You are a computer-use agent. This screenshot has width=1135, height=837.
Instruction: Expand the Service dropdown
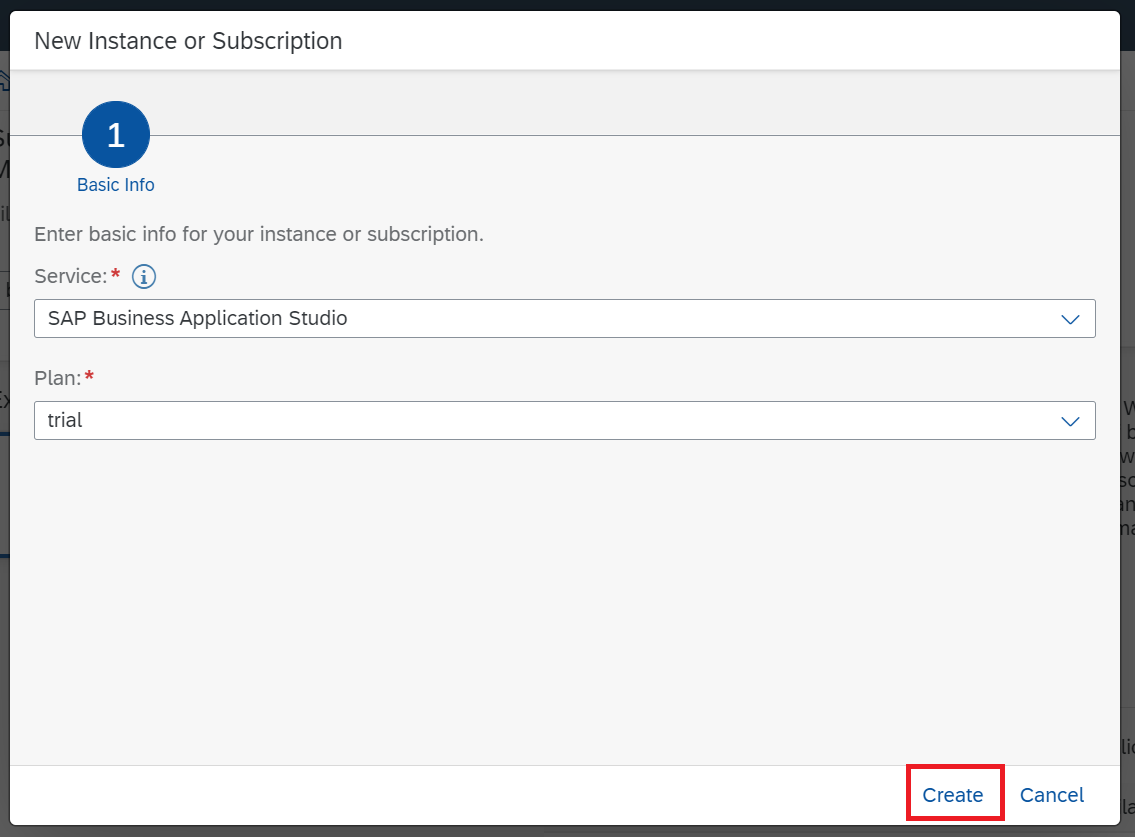click(x=1069, y=318)
